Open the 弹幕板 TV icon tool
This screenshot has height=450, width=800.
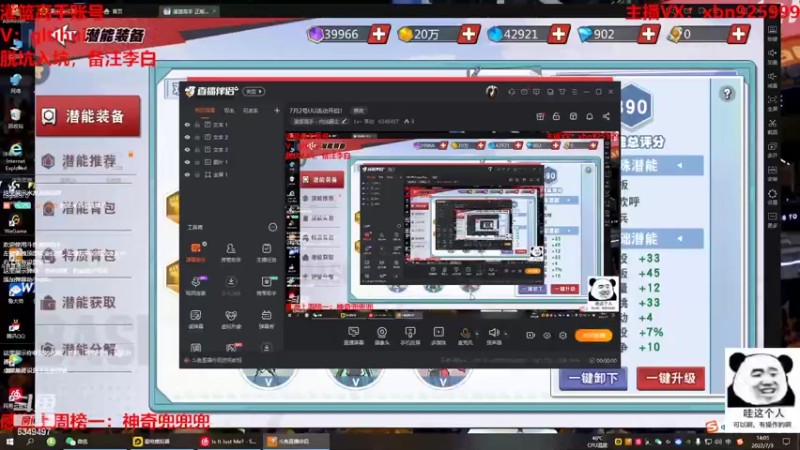266,319
